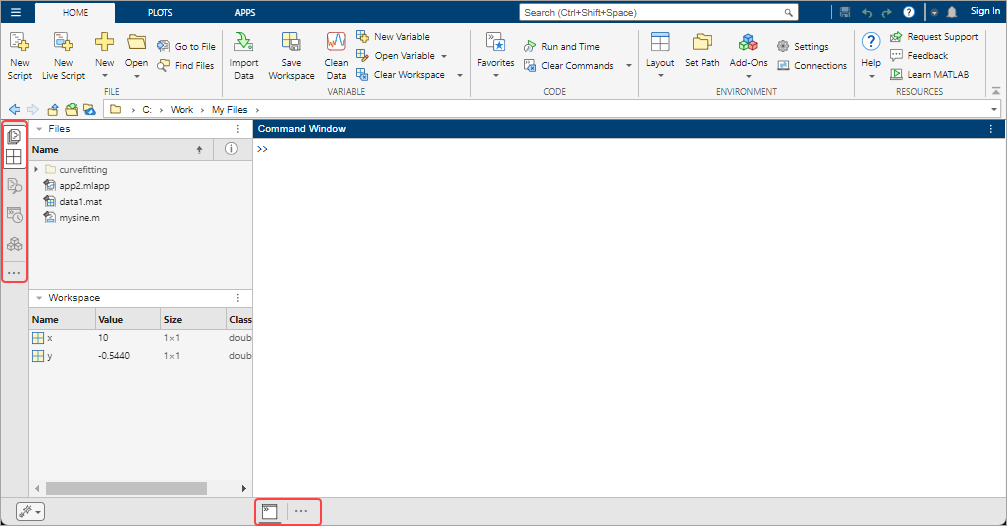Click the Save icon in the quick access bar
The image size is (1007, 526).
point(845,12)
